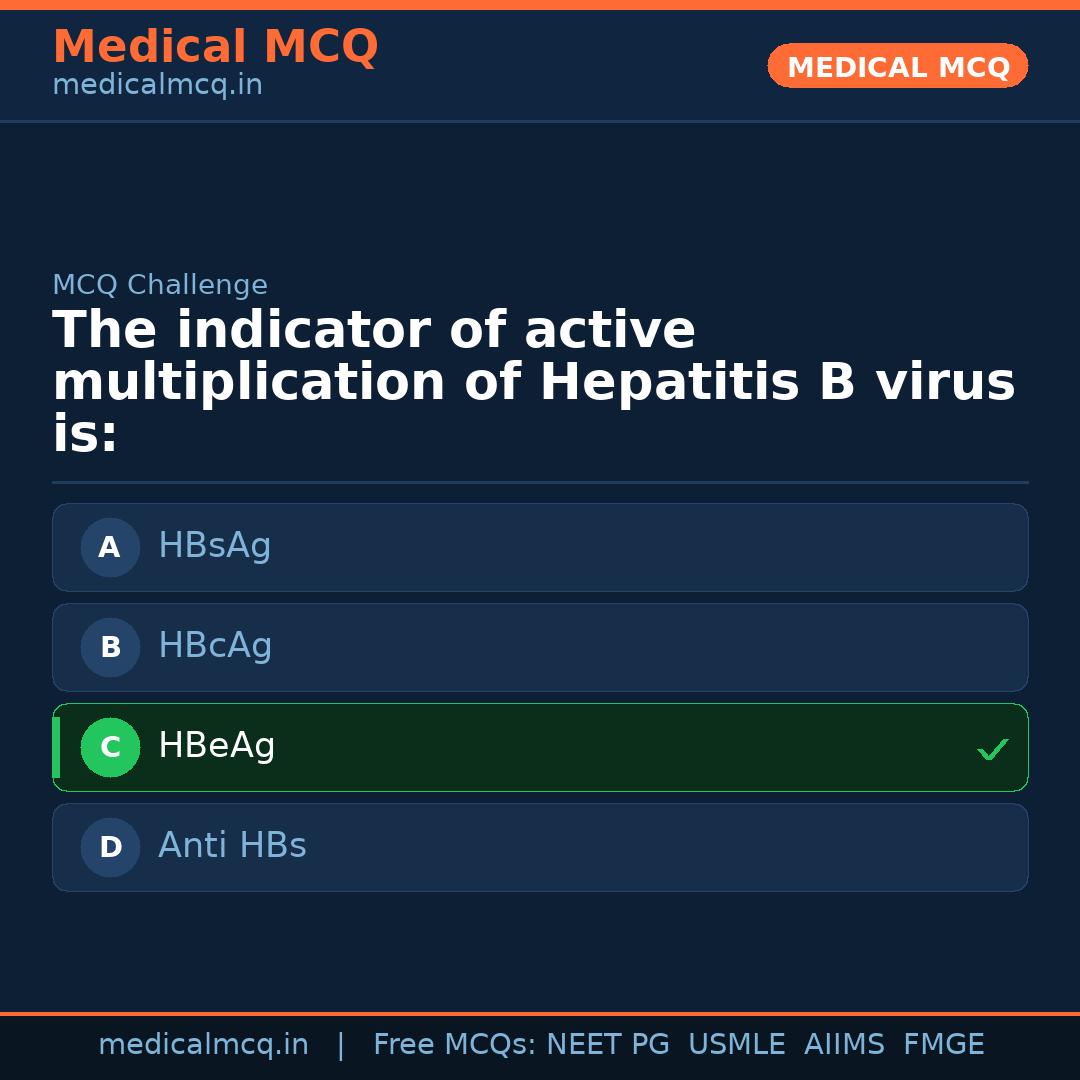The image size is (1080, 1080).
Task: Open the medicalmcq.in link under the title
Action: click(x=157, y=85)
